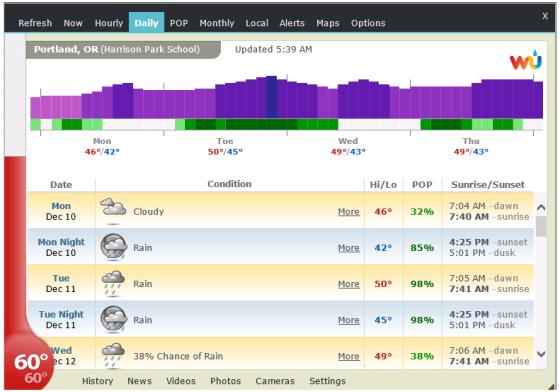
Task: Open the Monthly tab
Action: pos(217,23)
